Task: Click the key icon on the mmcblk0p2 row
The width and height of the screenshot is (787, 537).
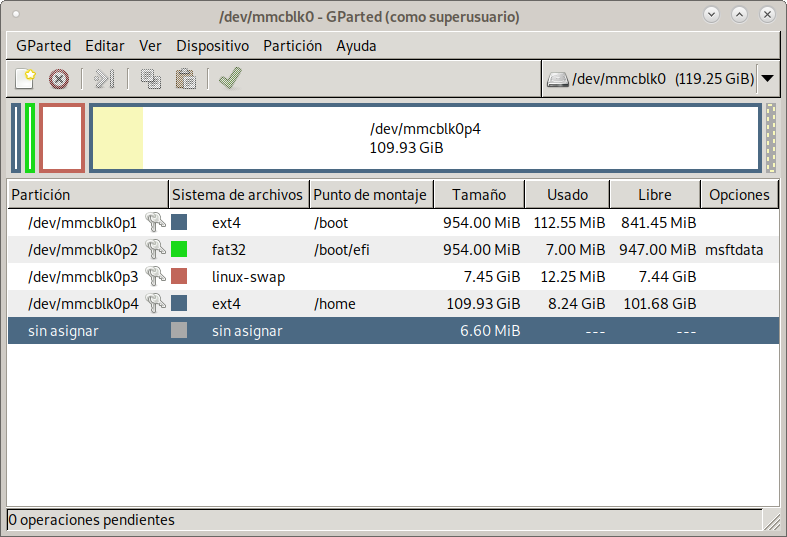Action: 156,249
